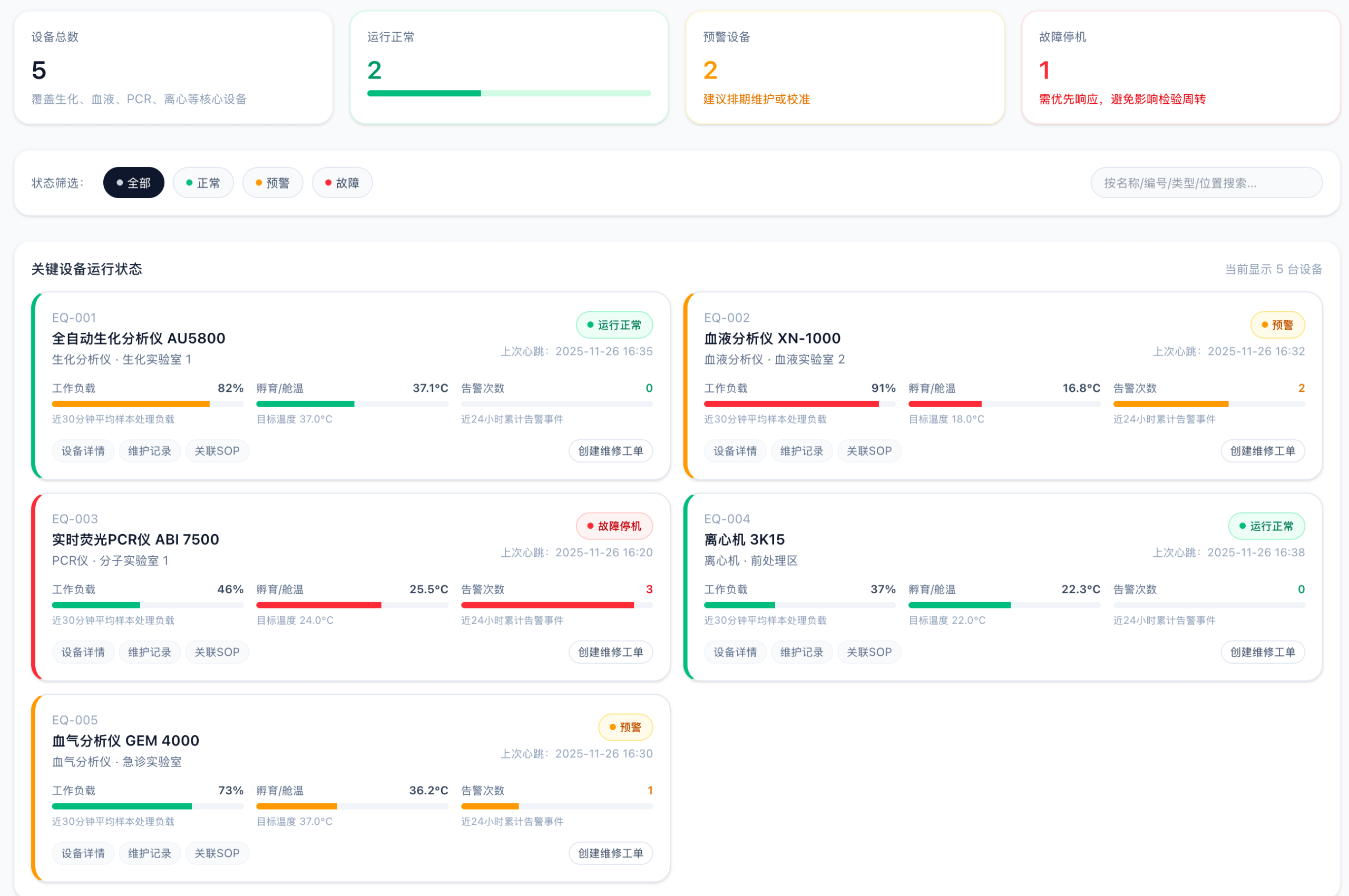Click the 故障停机 summary card
Image resolution: width=1349 pixels, height=896 pixels.
(1180, 67)
